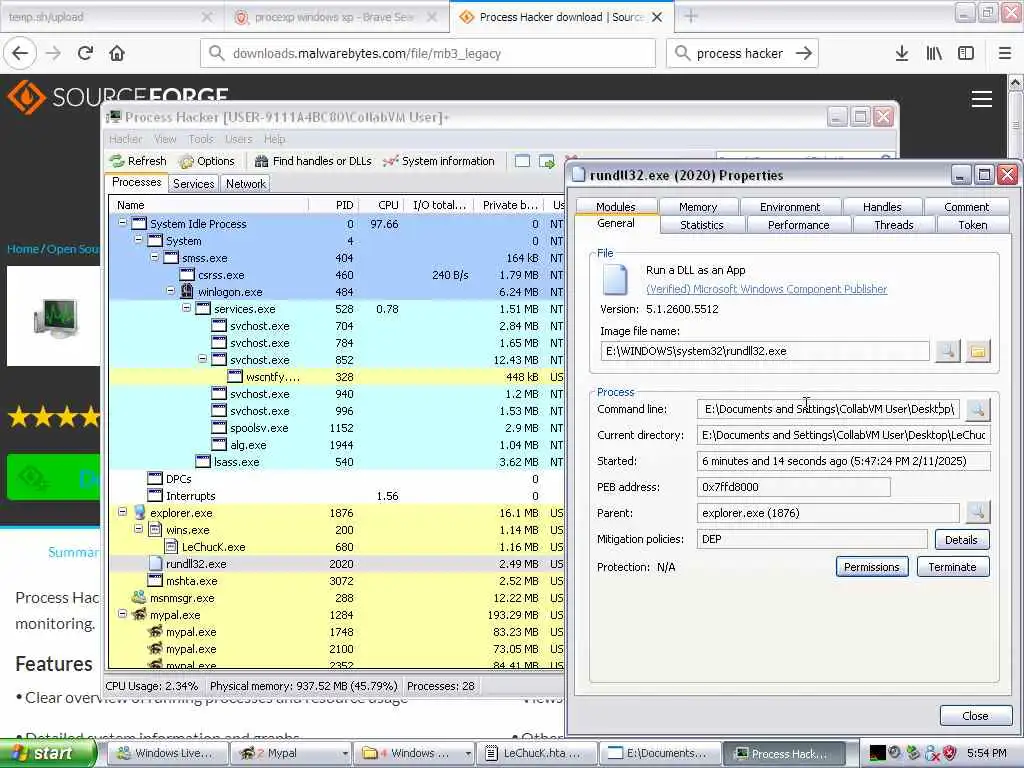Select LeChucK.exe process row
This screenshot has width=1024, height=768.
(x=337, y=547)
